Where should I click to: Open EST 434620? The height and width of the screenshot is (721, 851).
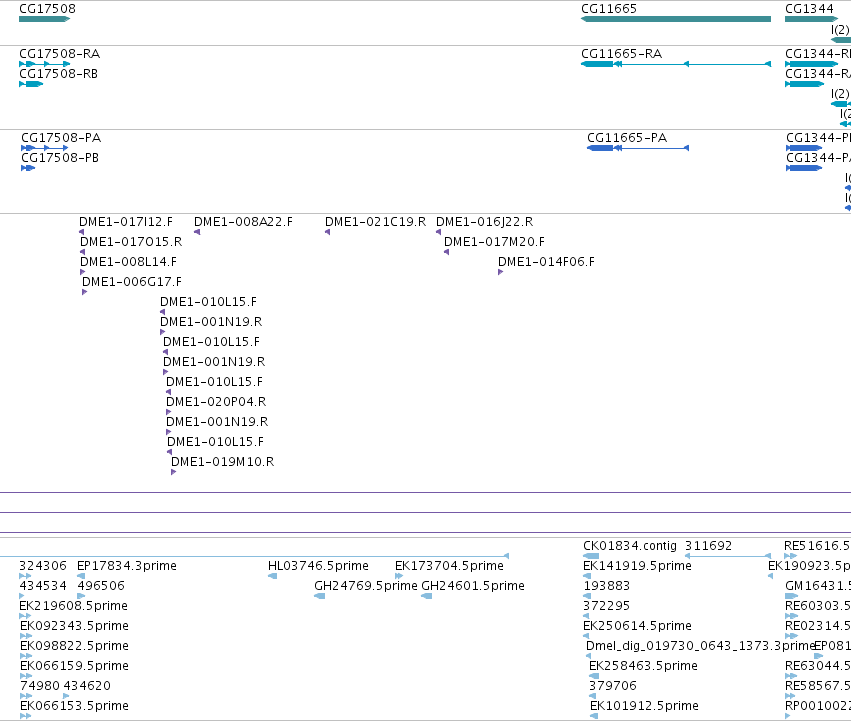[66, 696]
